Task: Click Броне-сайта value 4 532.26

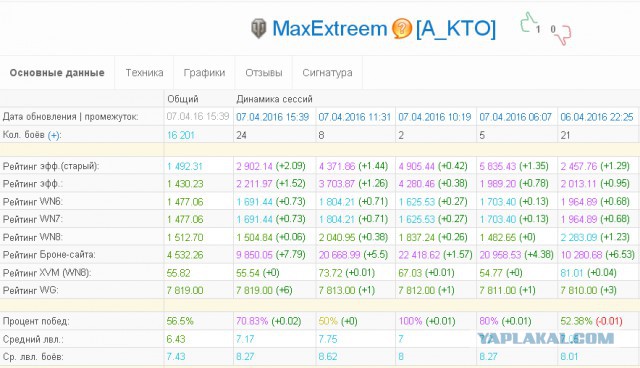Action: point(185,255)
